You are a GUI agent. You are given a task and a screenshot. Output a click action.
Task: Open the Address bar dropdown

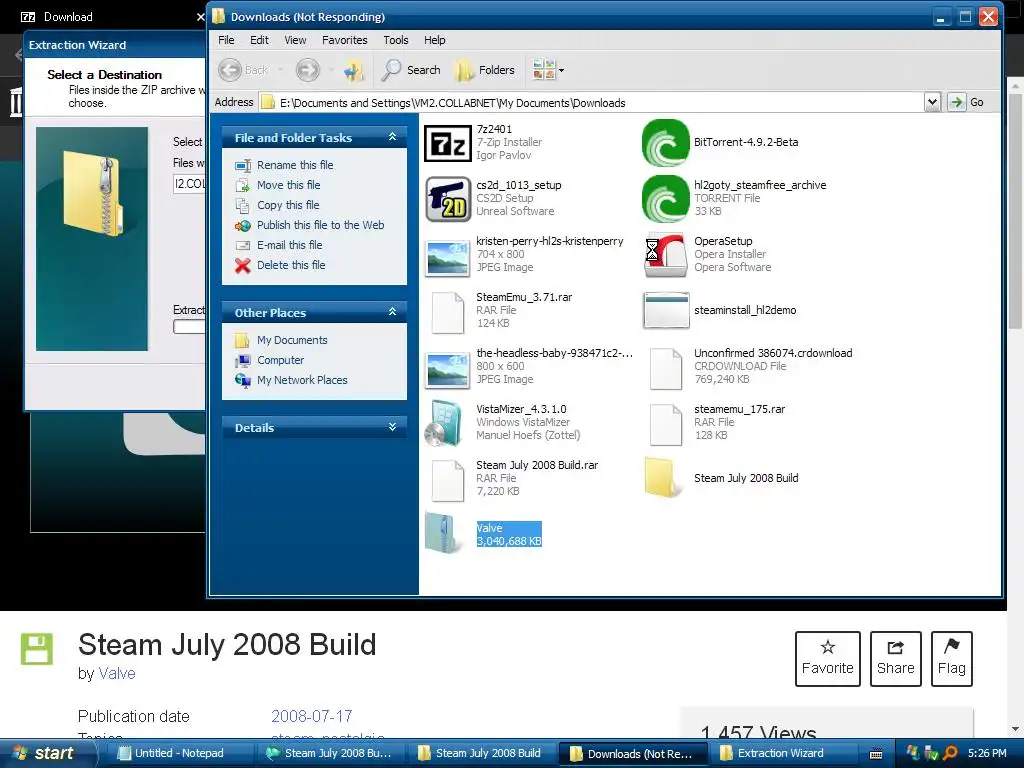[932, 102]
